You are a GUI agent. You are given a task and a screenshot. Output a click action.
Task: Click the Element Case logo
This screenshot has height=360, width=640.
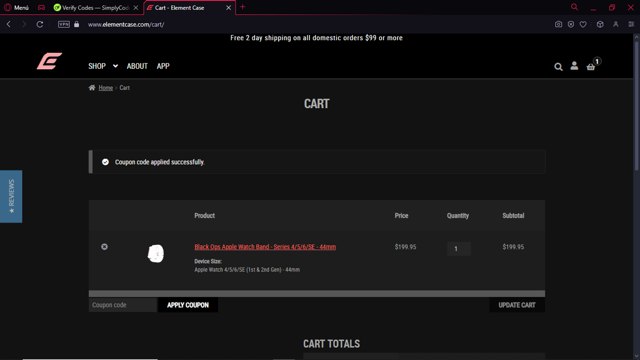pos(49,61)
